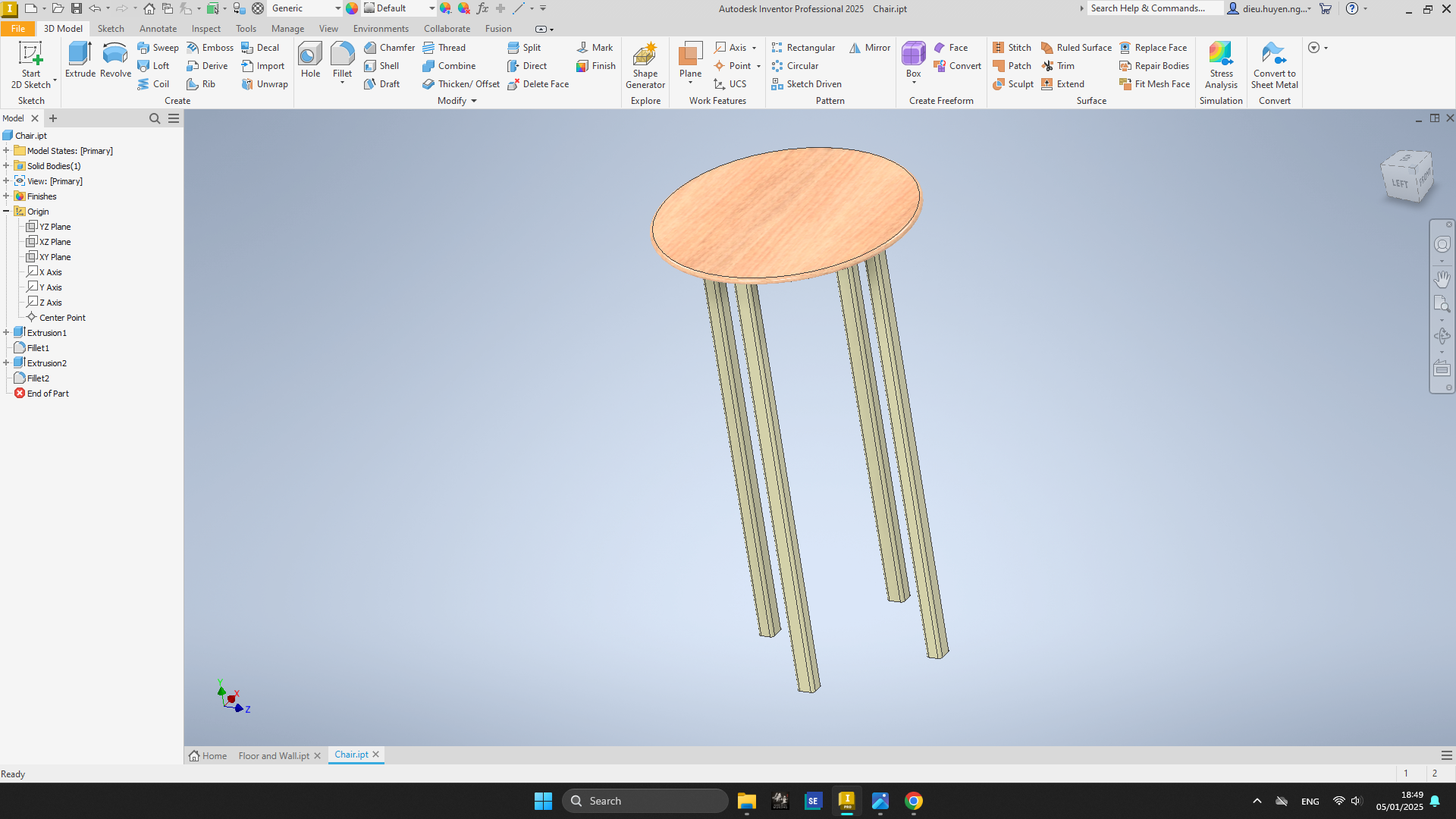Use the Combine tool
The width and height of the screenshot is (1456, 819).
click(449, 65)
